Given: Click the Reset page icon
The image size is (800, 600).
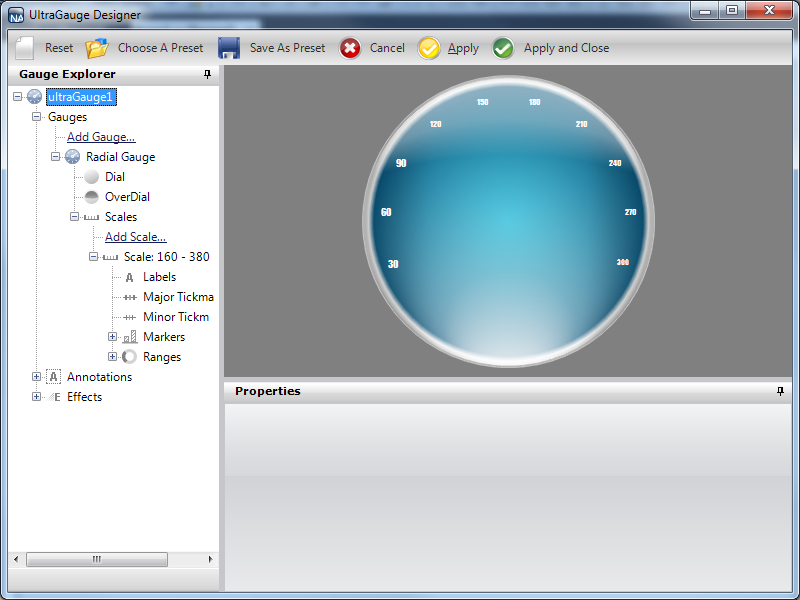Looking at the screenshot, I should click(x=26, y=48).
